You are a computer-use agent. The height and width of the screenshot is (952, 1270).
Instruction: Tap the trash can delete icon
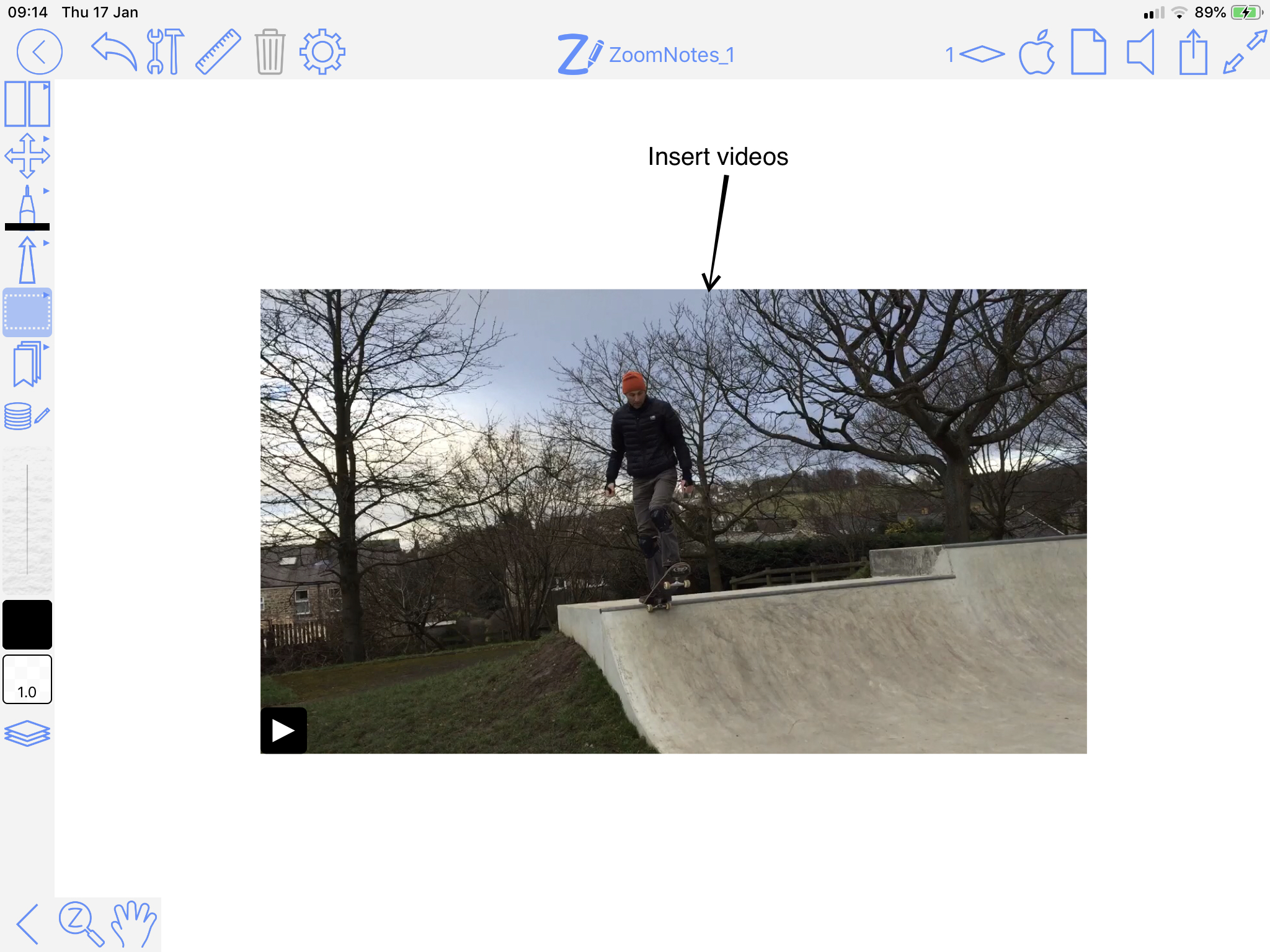pos(270,52)
